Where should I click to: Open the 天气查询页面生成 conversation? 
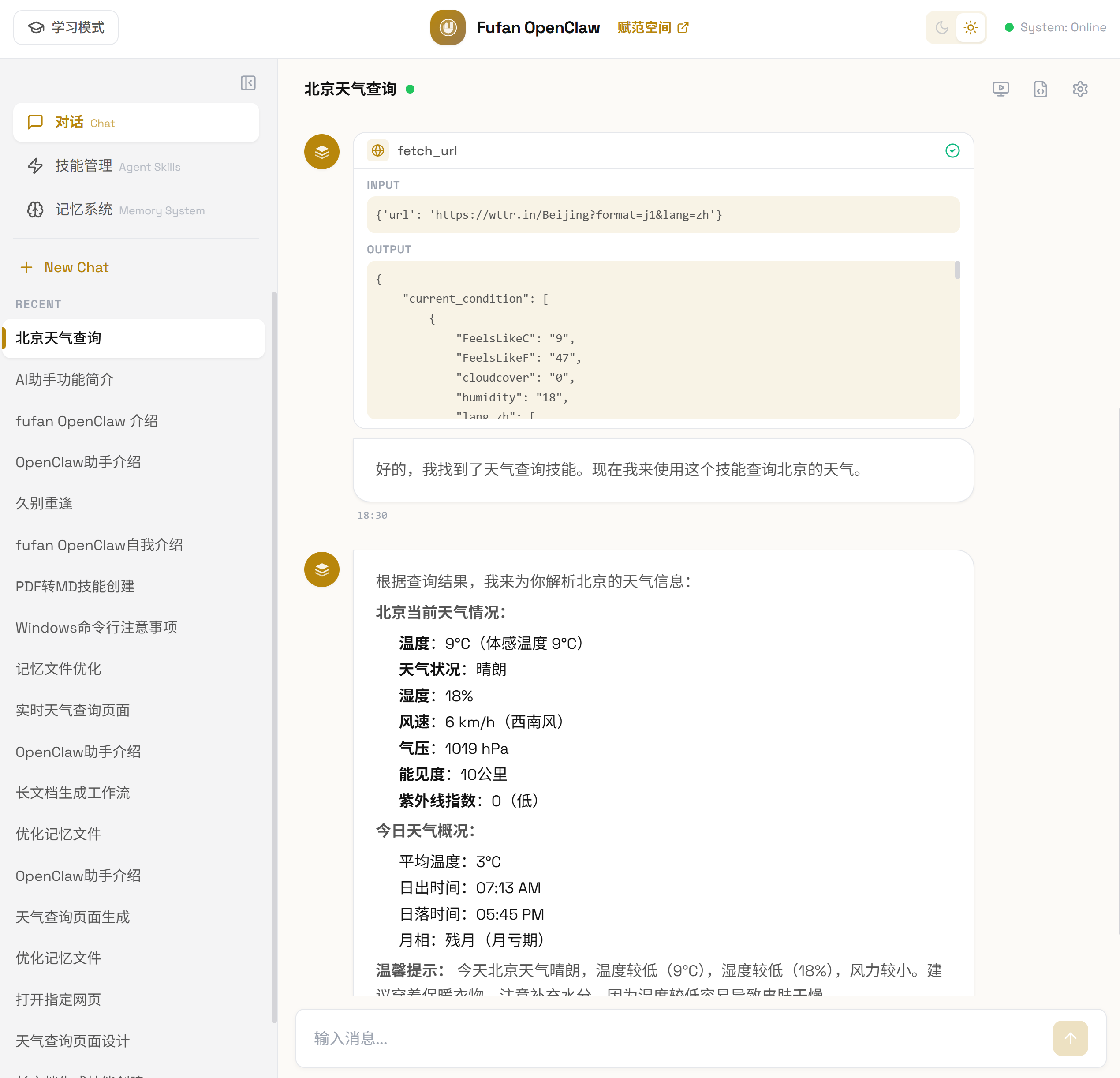click(134, 917)
